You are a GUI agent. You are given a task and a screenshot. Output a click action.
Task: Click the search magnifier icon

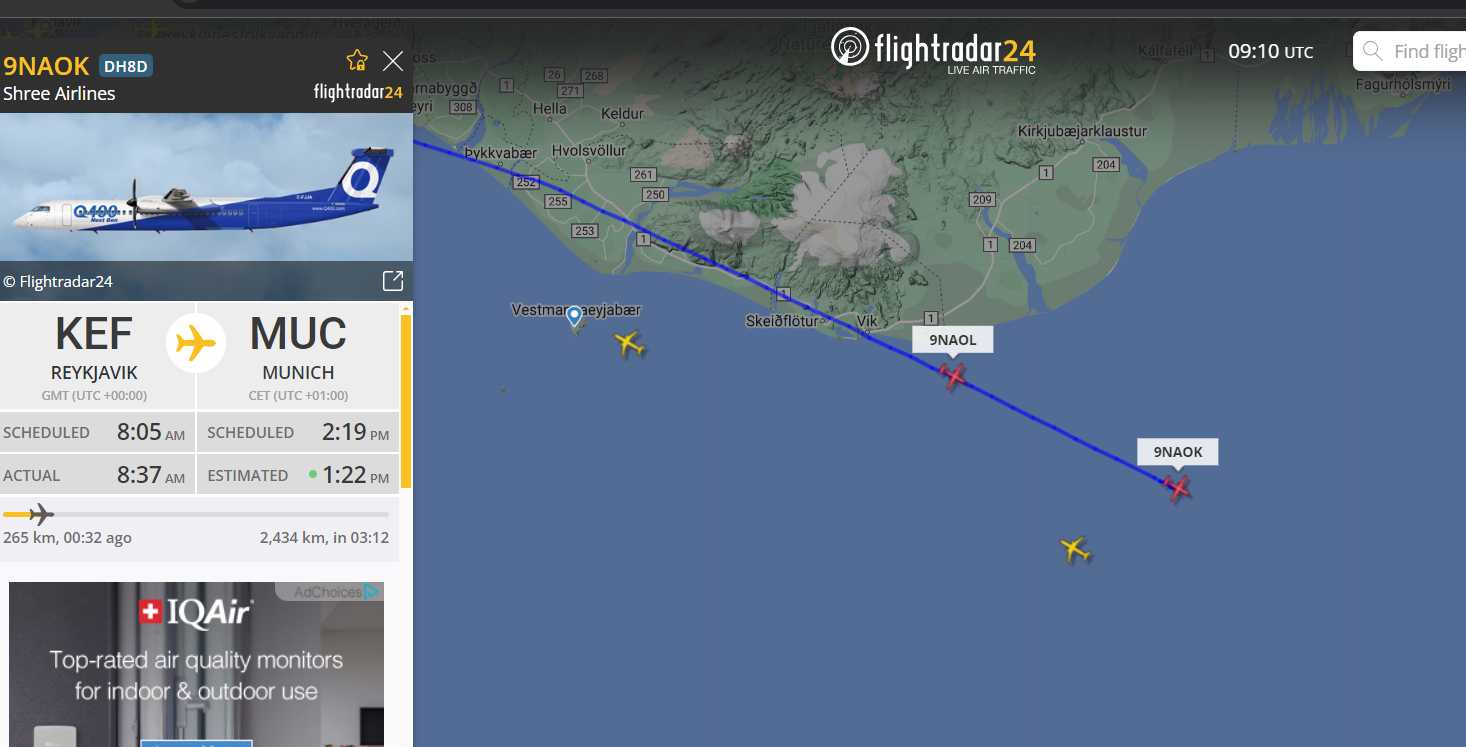coord(1373,51)
